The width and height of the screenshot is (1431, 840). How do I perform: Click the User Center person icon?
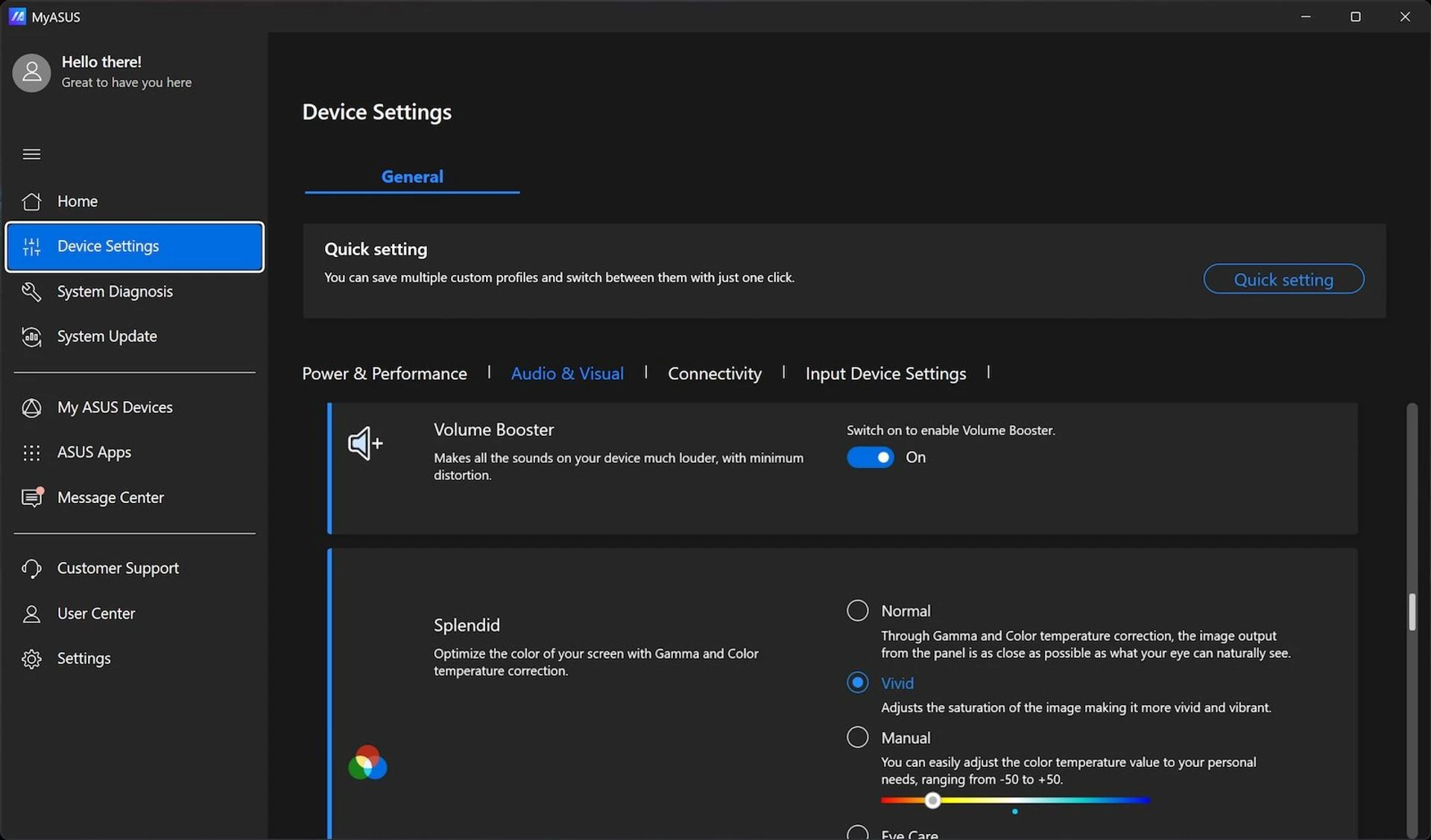pos(31,613)
